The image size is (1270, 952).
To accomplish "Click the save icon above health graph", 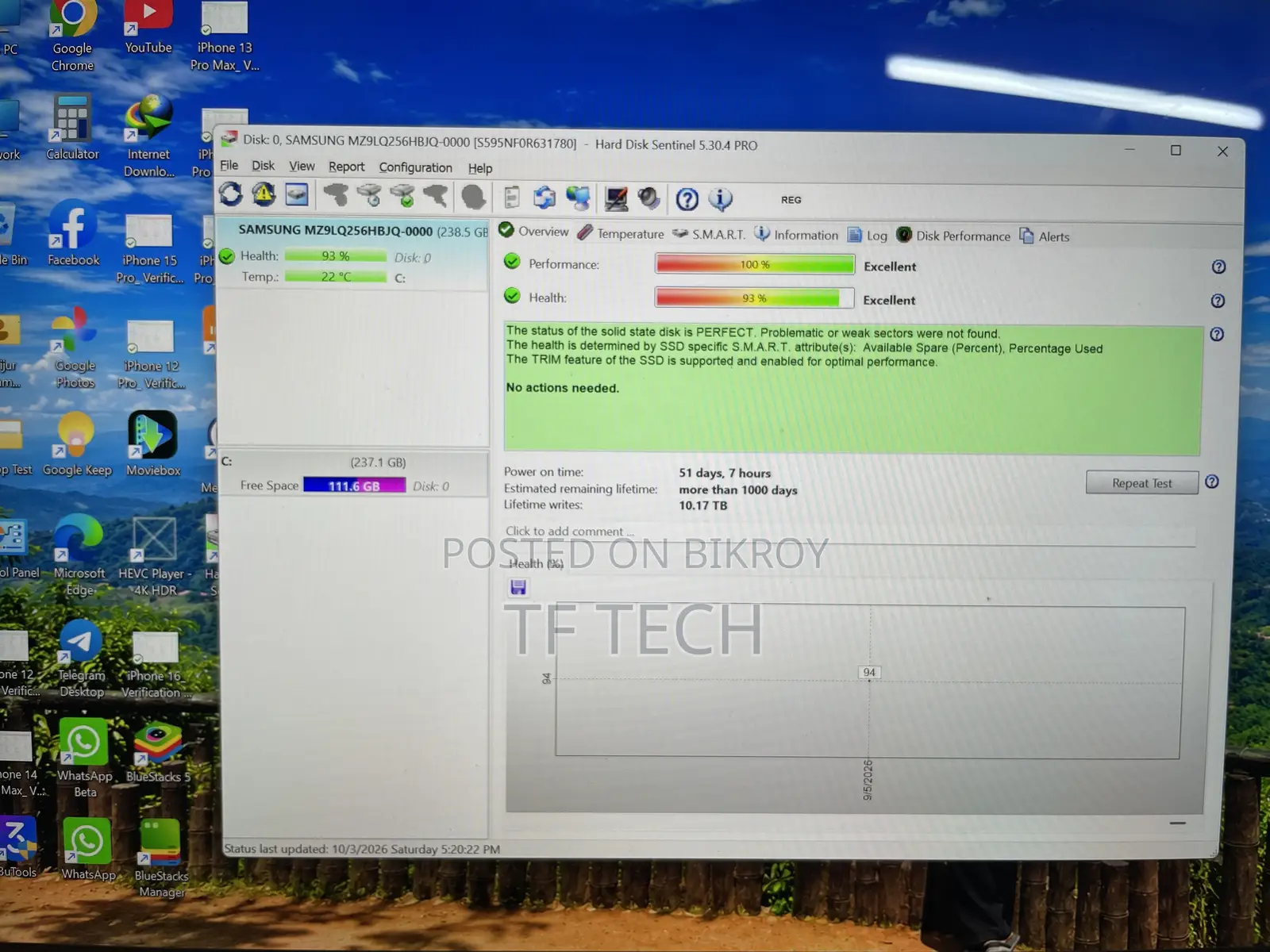I will tap(518, 587).
